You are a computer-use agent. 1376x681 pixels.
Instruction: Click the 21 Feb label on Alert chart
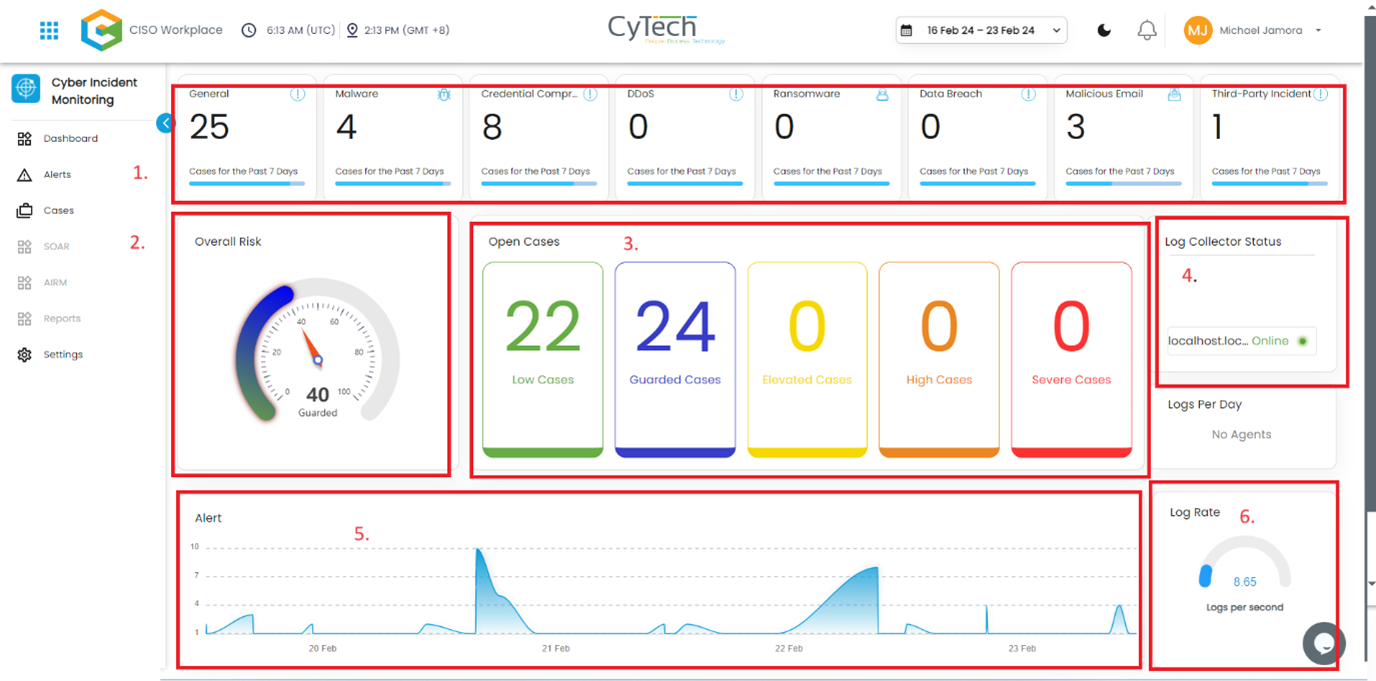coord(555,648)
